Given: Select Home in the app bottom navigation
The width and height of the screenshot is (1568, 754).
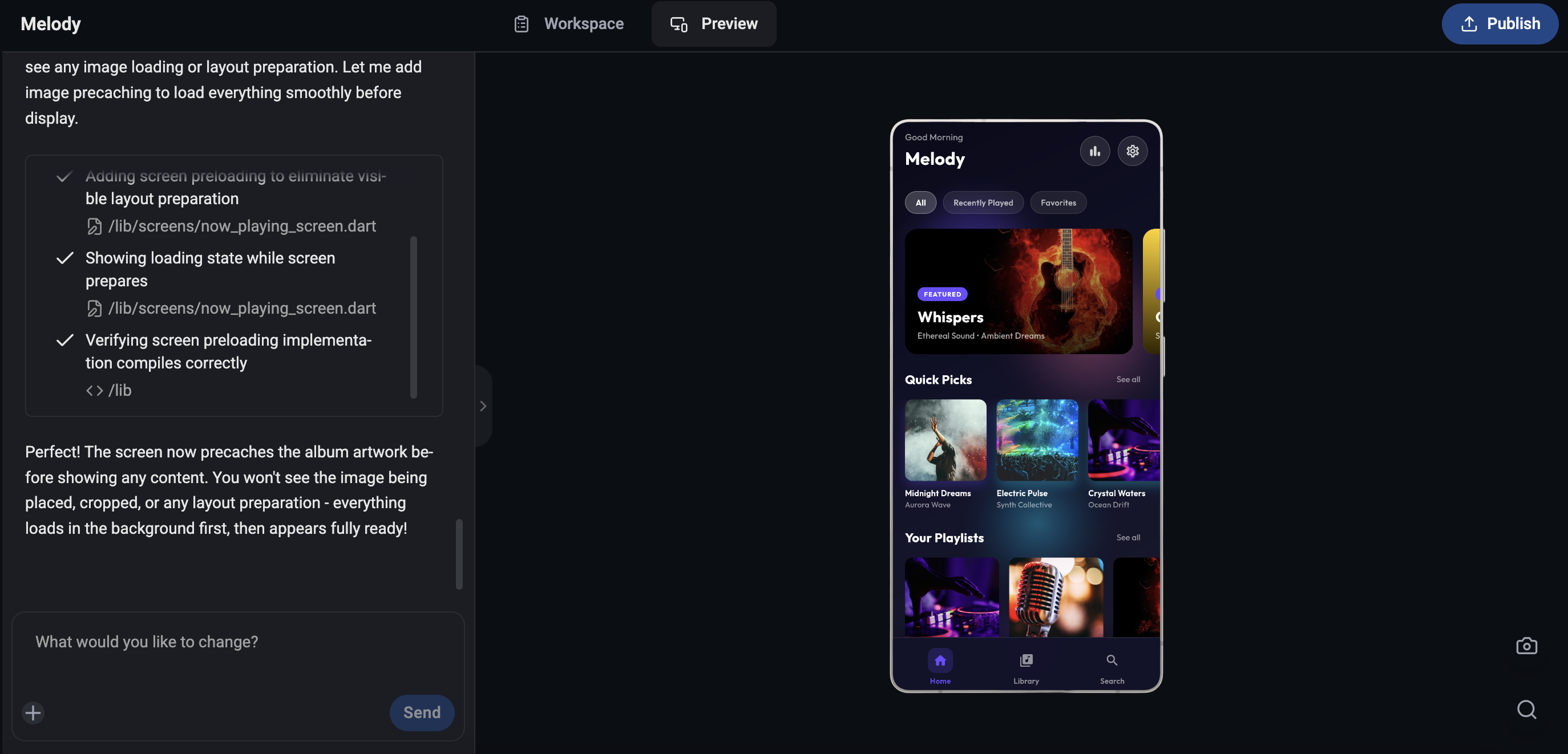Looking at the screenshot, I should [x=940, y=666].
